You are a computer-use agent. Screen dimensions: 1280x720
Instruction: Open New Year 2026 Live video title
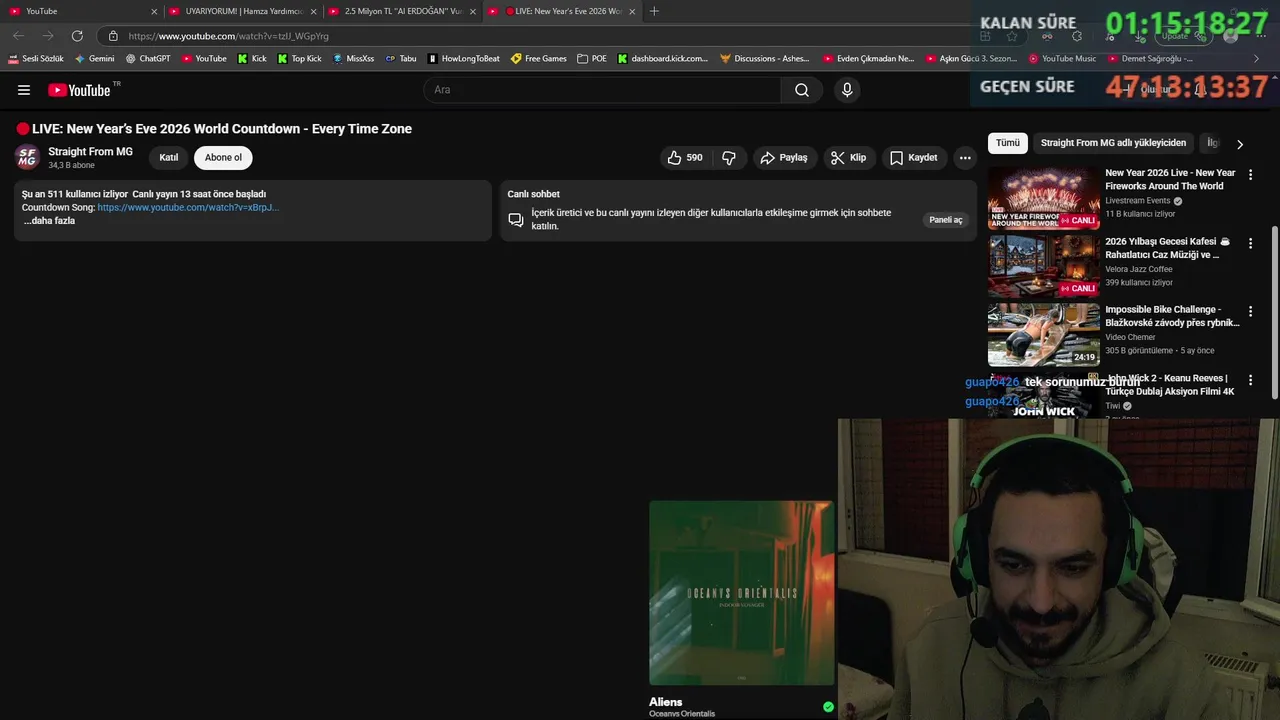pos(1170,179)
